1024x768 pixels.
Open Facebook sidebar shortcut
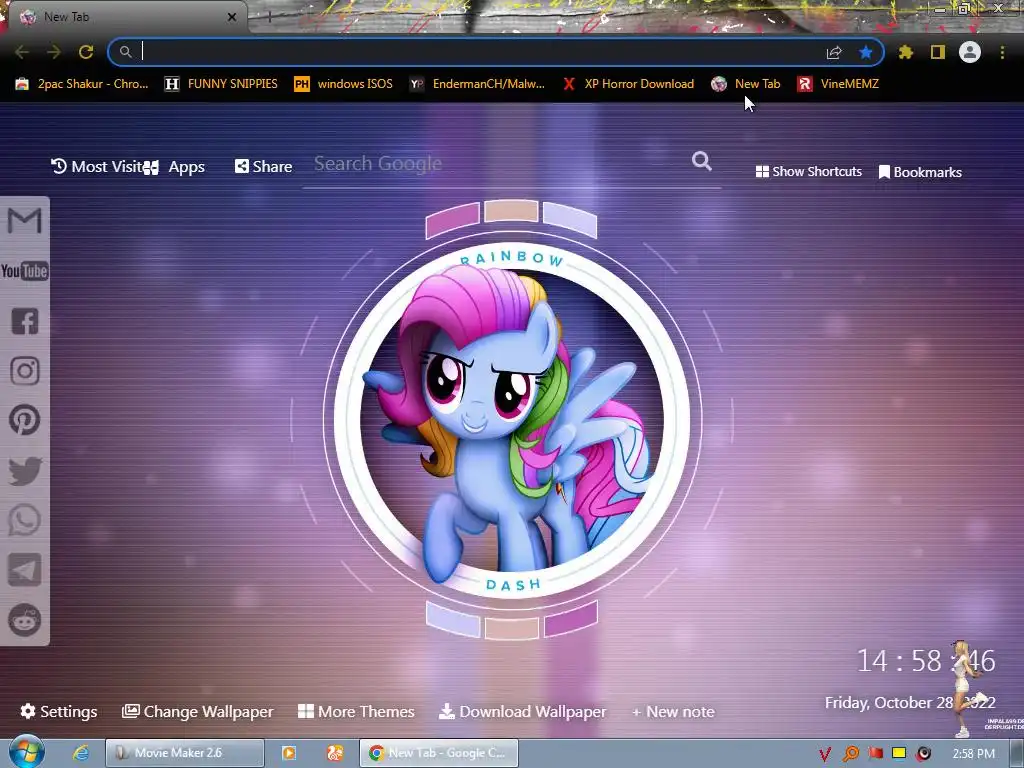(25, 321)
